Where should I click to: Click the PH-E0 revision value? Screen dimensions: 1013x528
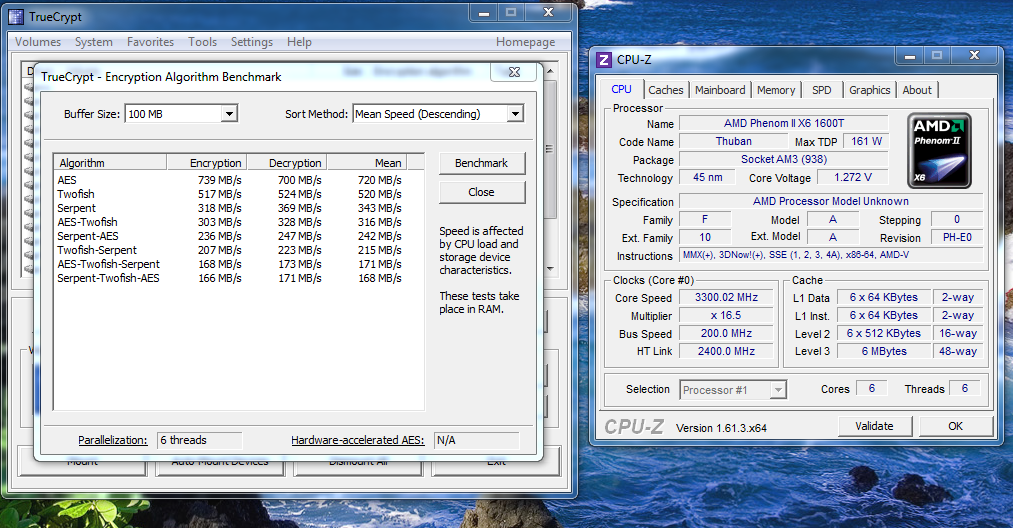coord(957,237)
